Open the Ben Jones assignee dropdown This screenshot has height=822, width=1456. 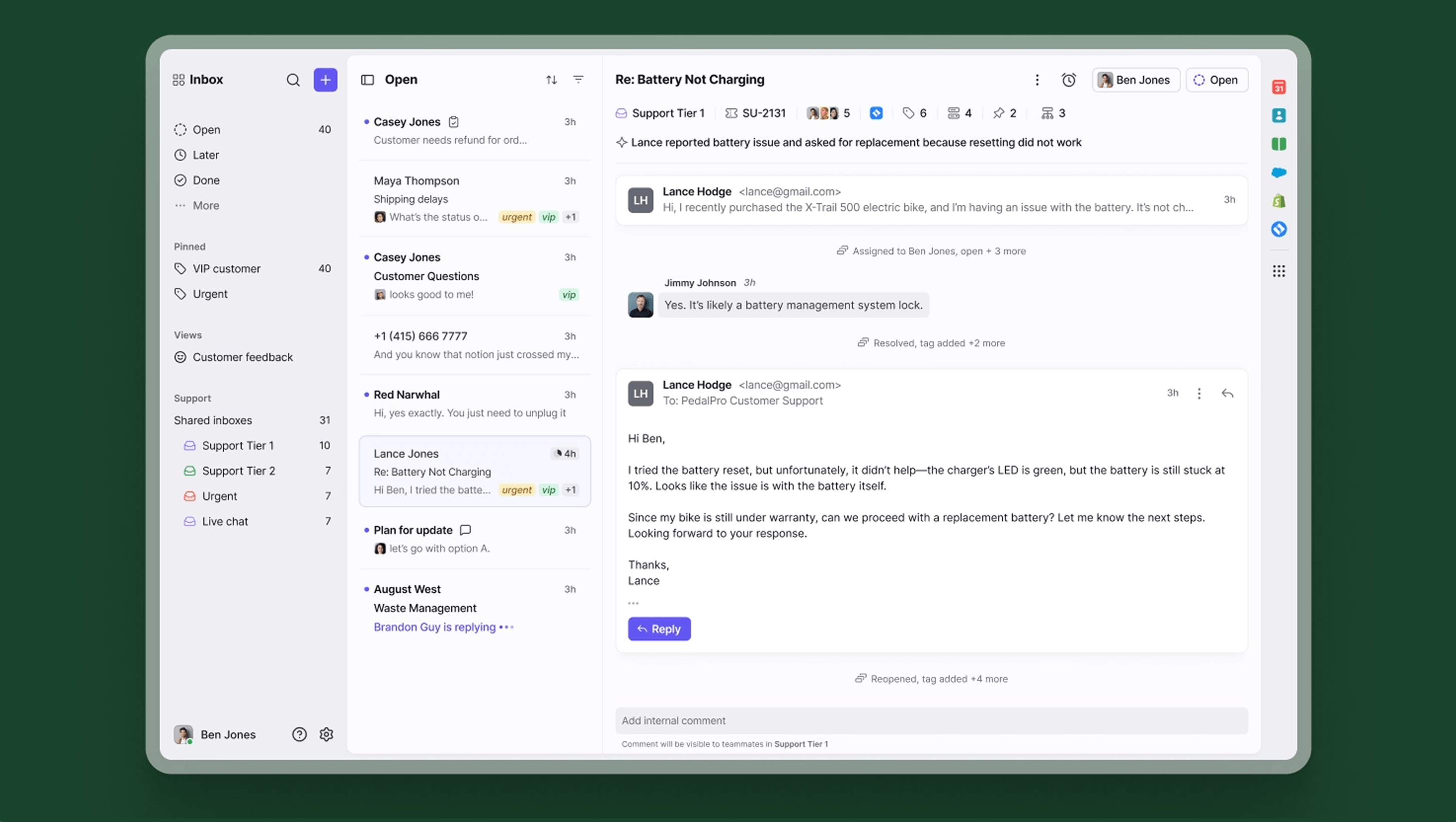1135,80
